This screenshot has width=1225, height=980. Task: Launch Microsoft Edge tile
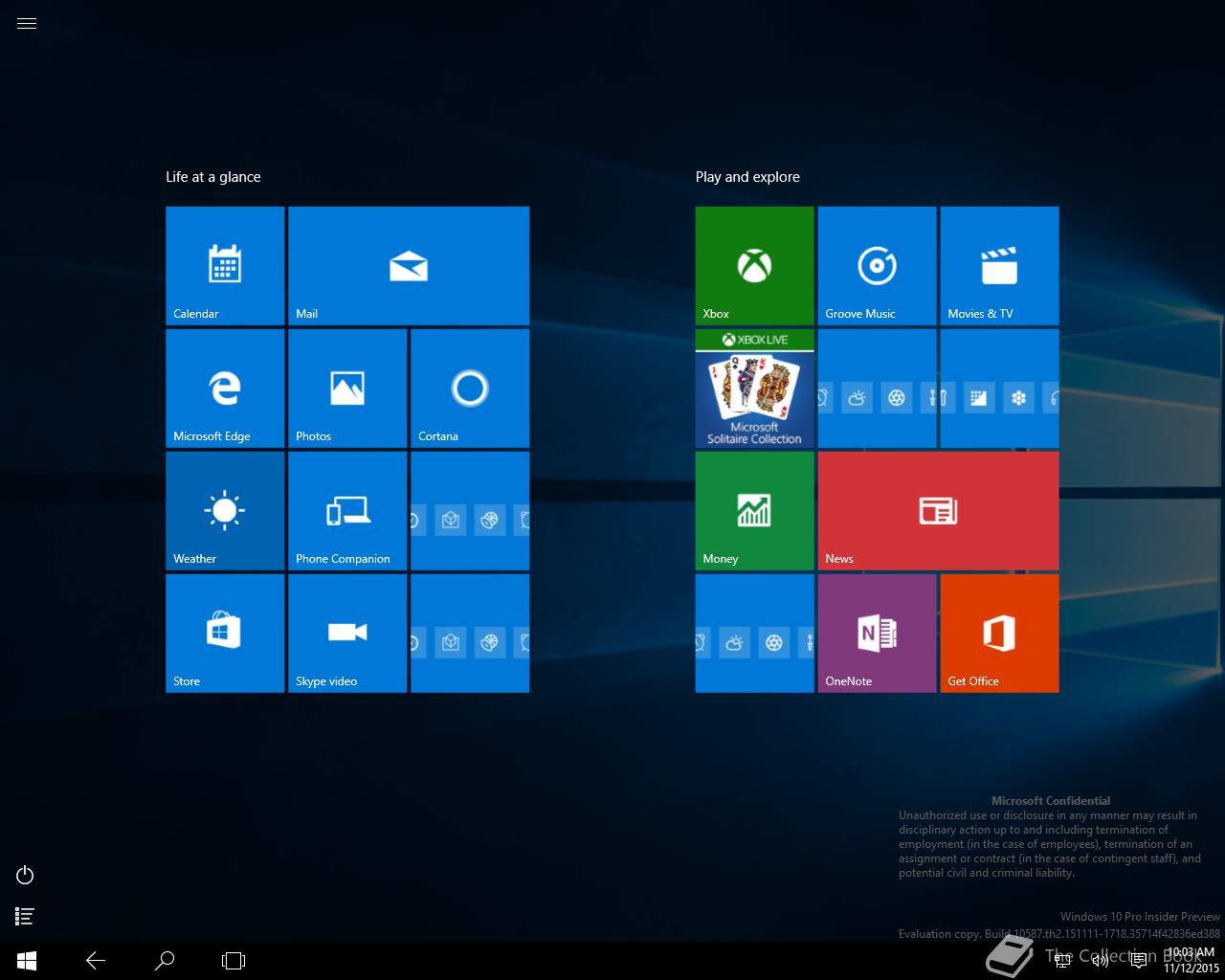point(225,389)
